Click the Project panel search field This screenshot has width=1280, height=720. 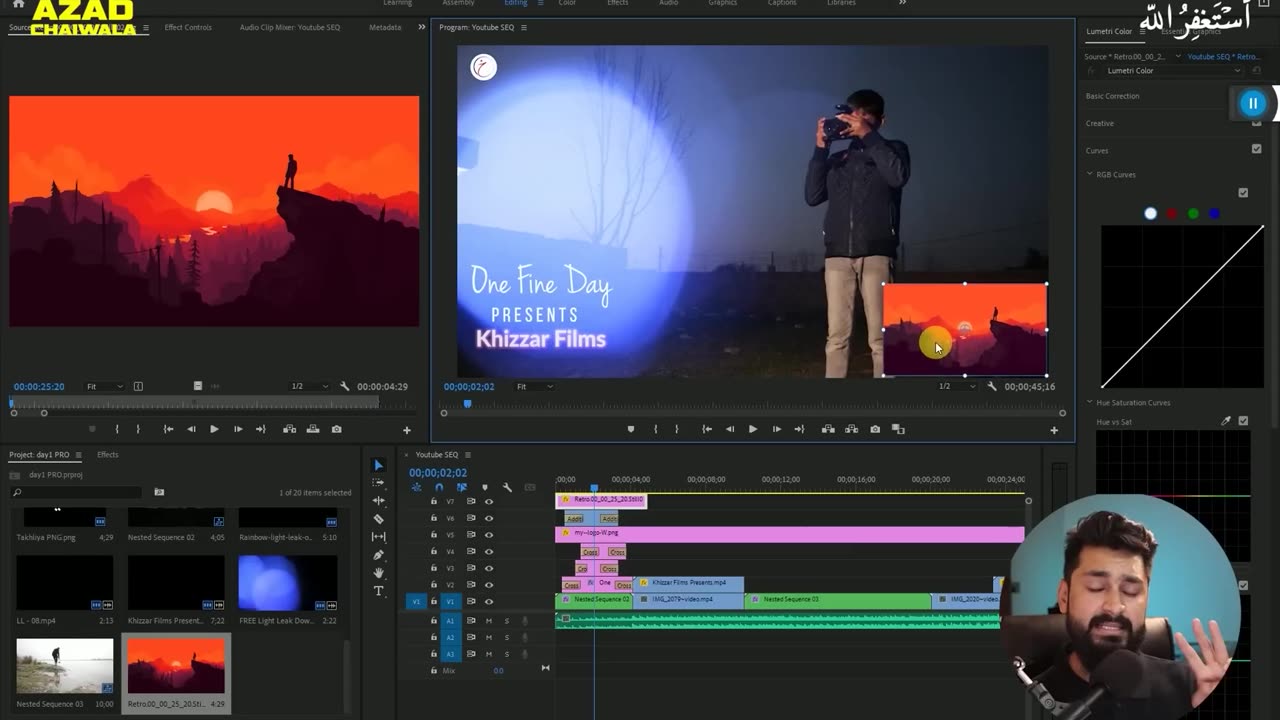78,492
